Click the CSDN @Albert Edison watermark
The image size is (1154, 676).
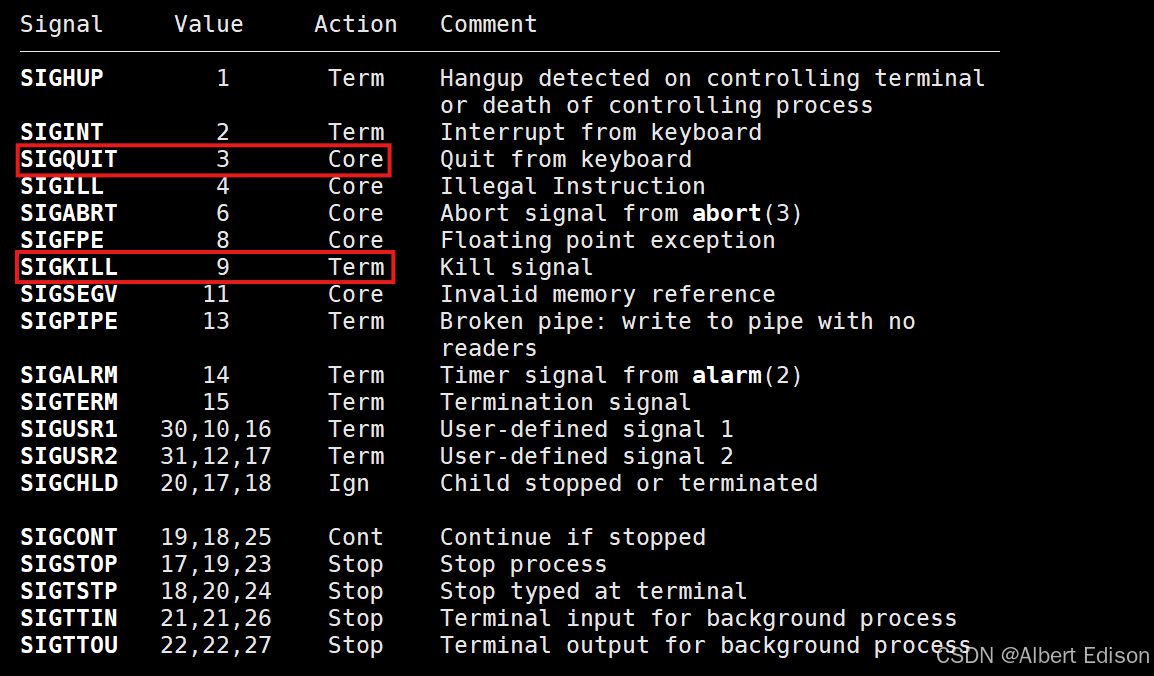pyautogui.click(x=1043, y=655)
